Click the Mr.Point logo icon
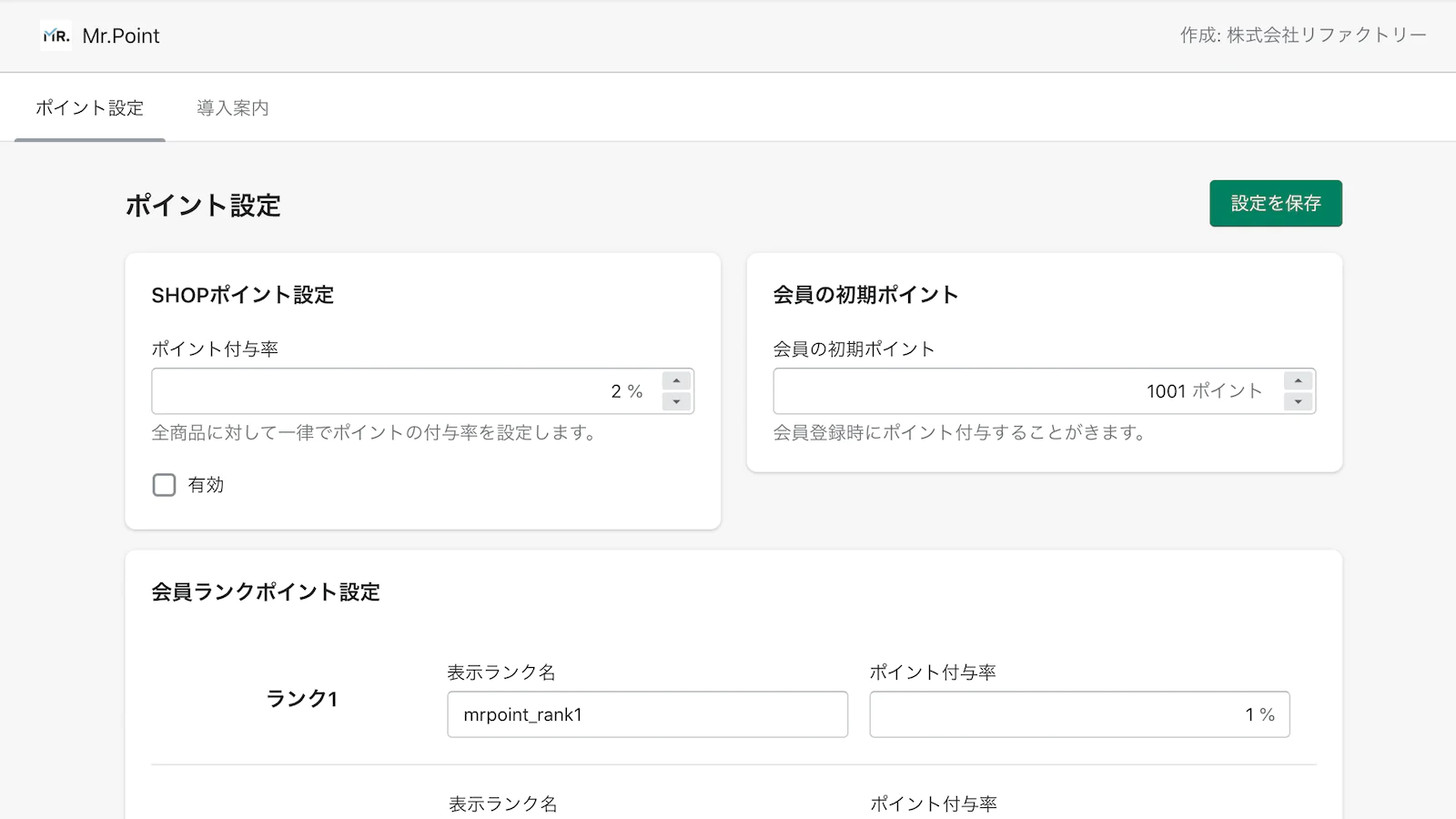Image resolution: width=1456 pixels, height=819 pixels. click(56, 35)
